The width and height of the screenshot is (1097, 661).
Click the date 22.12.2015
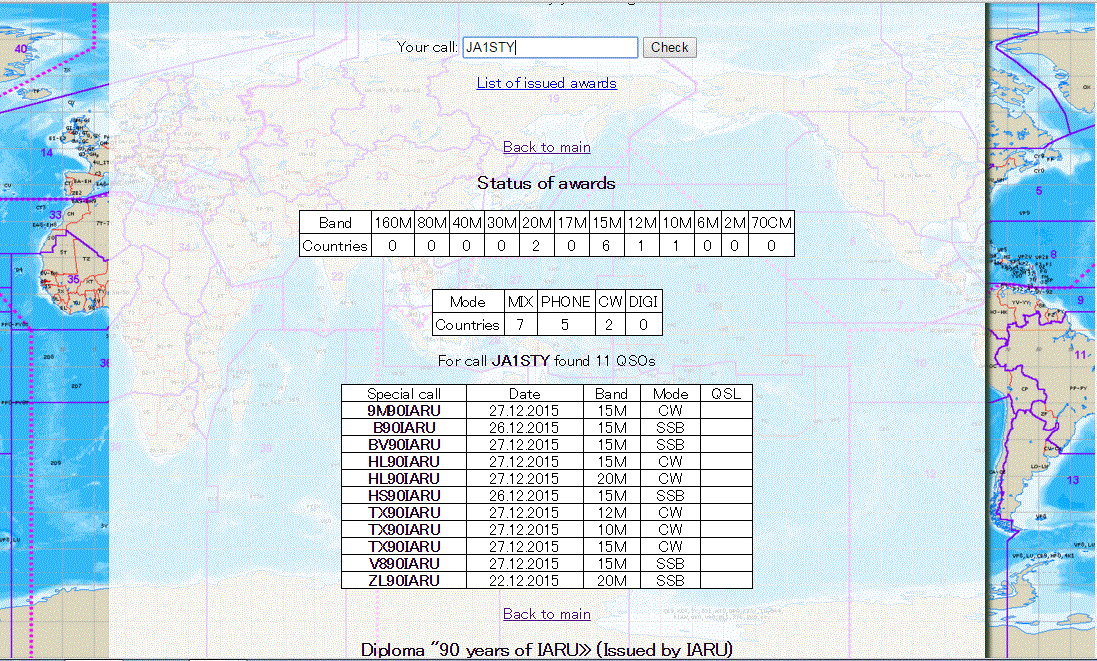525,581
